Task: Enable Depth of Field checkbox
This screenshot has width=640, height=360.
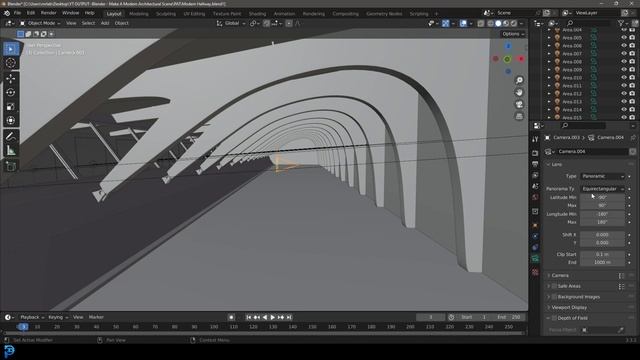Action: tap(554, 318)
